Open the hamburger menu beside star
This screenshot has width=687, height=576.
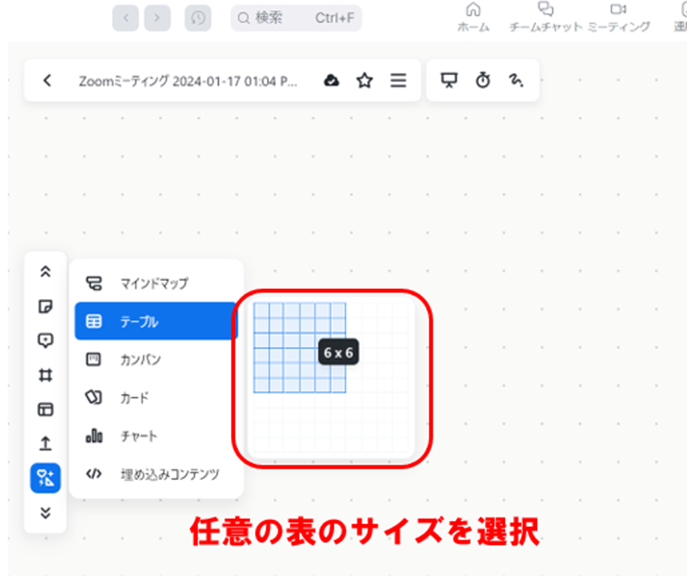pyautogui.click(x=398, y=81)
